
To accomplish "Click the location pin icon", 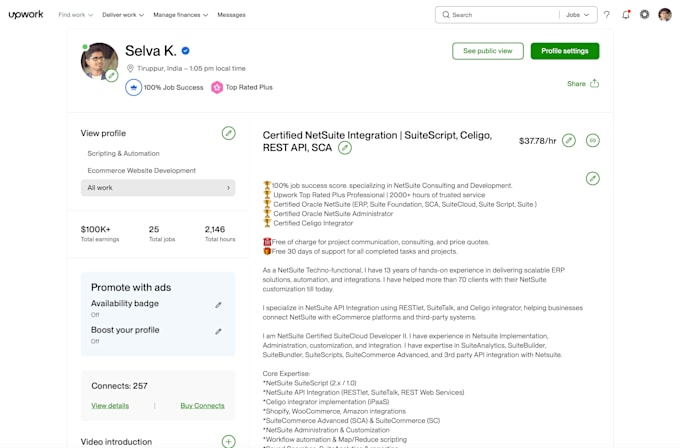I will 130,69.
